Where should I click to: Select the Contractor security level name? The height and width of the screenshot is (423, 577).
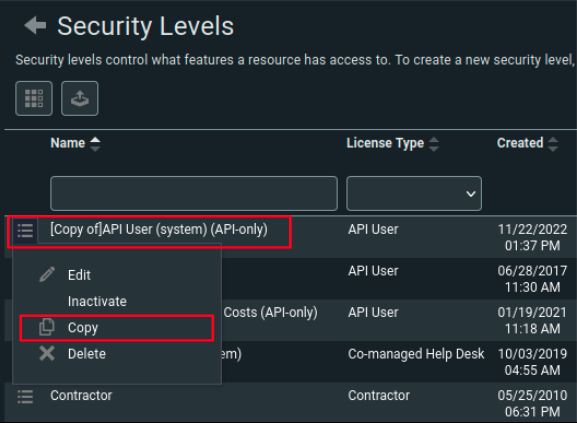(81, 395)
